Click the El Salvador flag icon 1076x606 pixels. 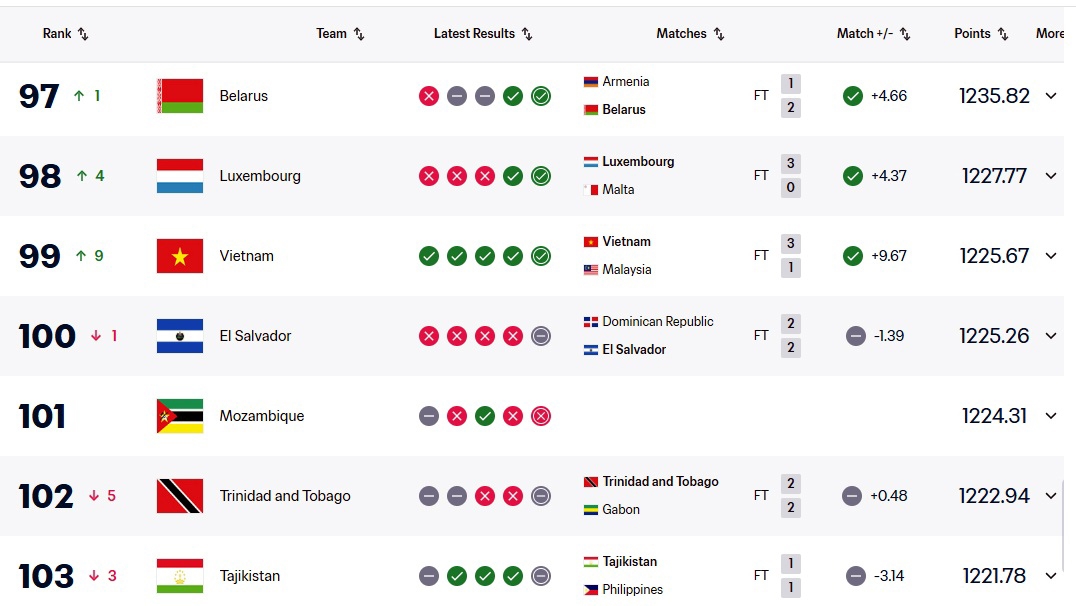(180, 336)
